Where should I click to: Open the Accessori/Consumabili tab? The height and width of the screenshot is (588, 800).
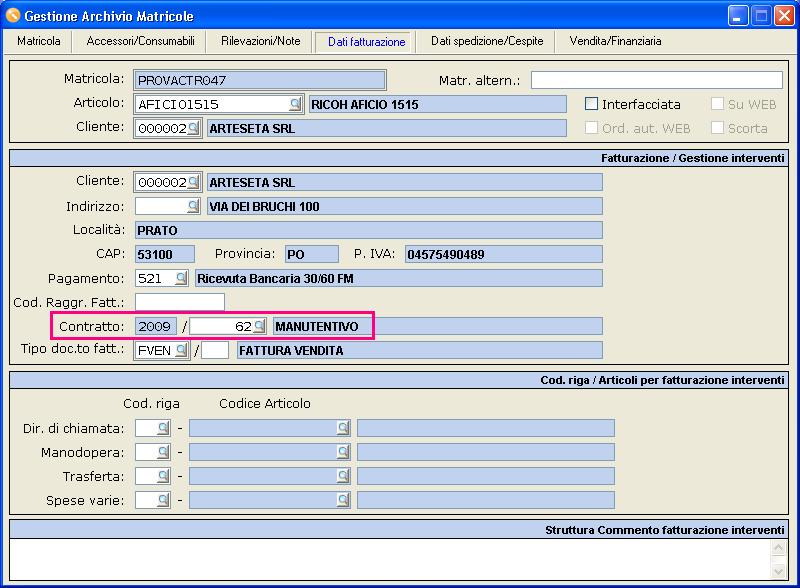[140, 41]
